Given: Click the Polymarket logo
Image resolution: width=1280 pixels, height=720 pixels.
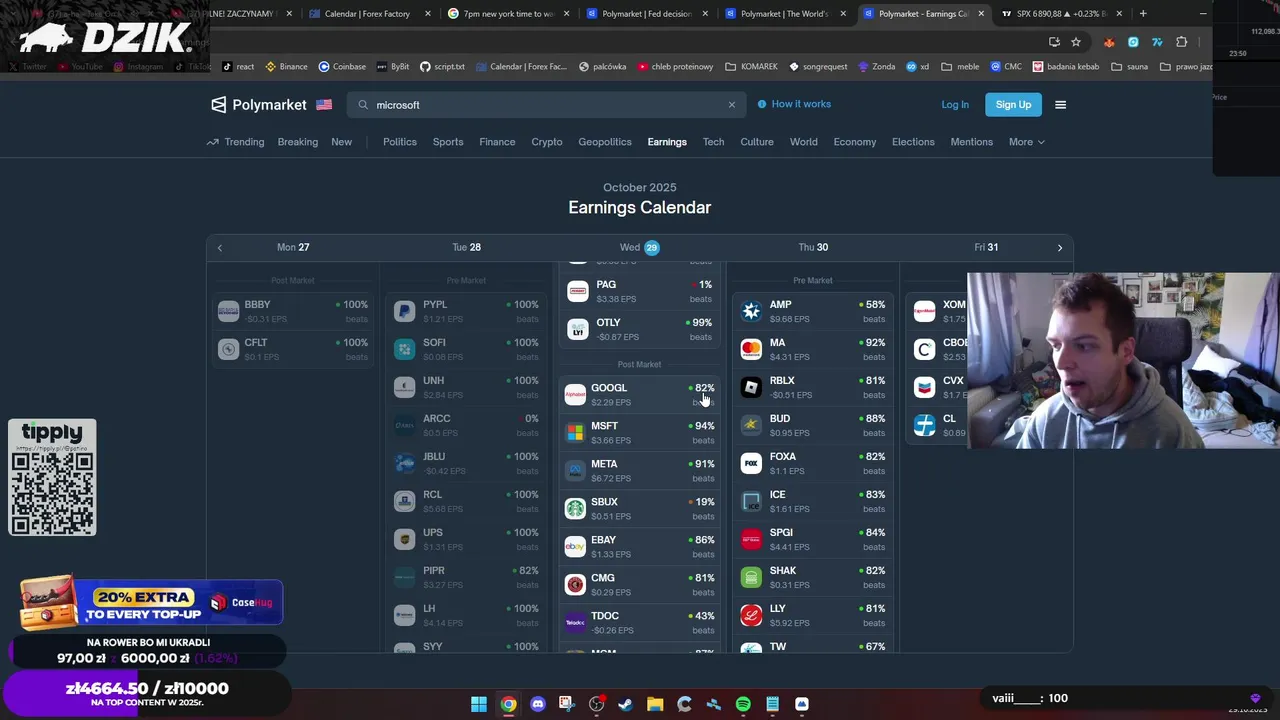Looking at the screenshot, I should coord(258,105).
